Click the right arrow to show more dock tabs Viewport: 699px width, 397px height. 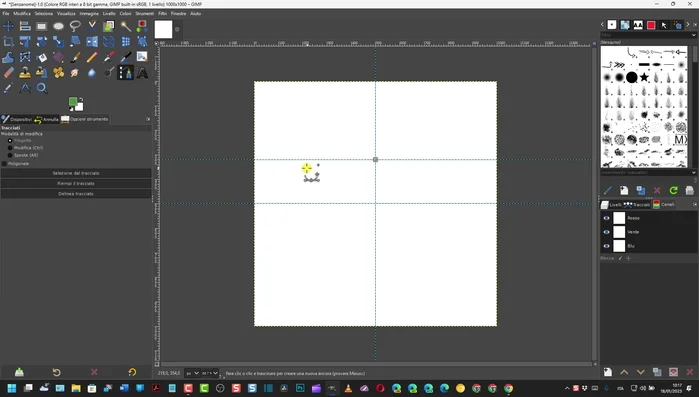(x=688, y=25)
